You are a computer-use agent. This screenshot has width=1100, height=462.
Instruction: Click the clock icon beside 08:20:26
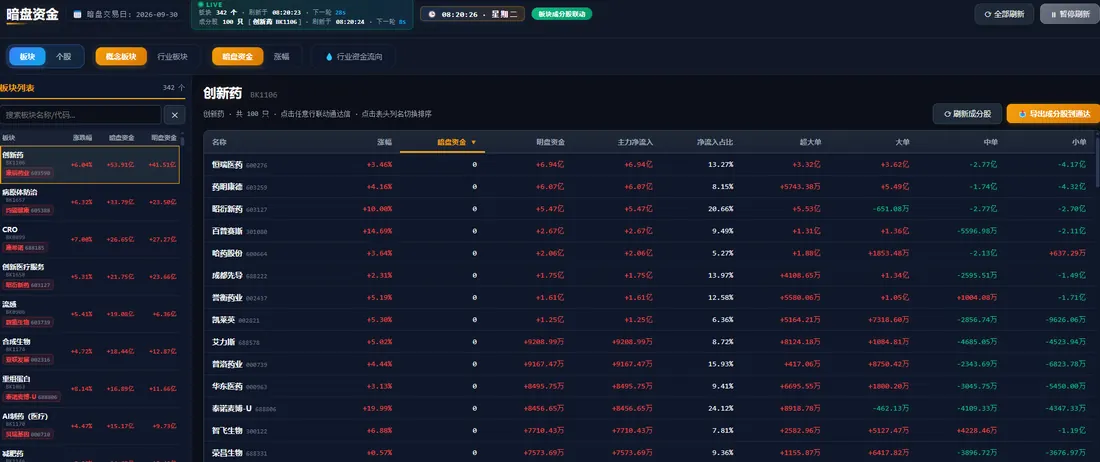tap(431, 14)
